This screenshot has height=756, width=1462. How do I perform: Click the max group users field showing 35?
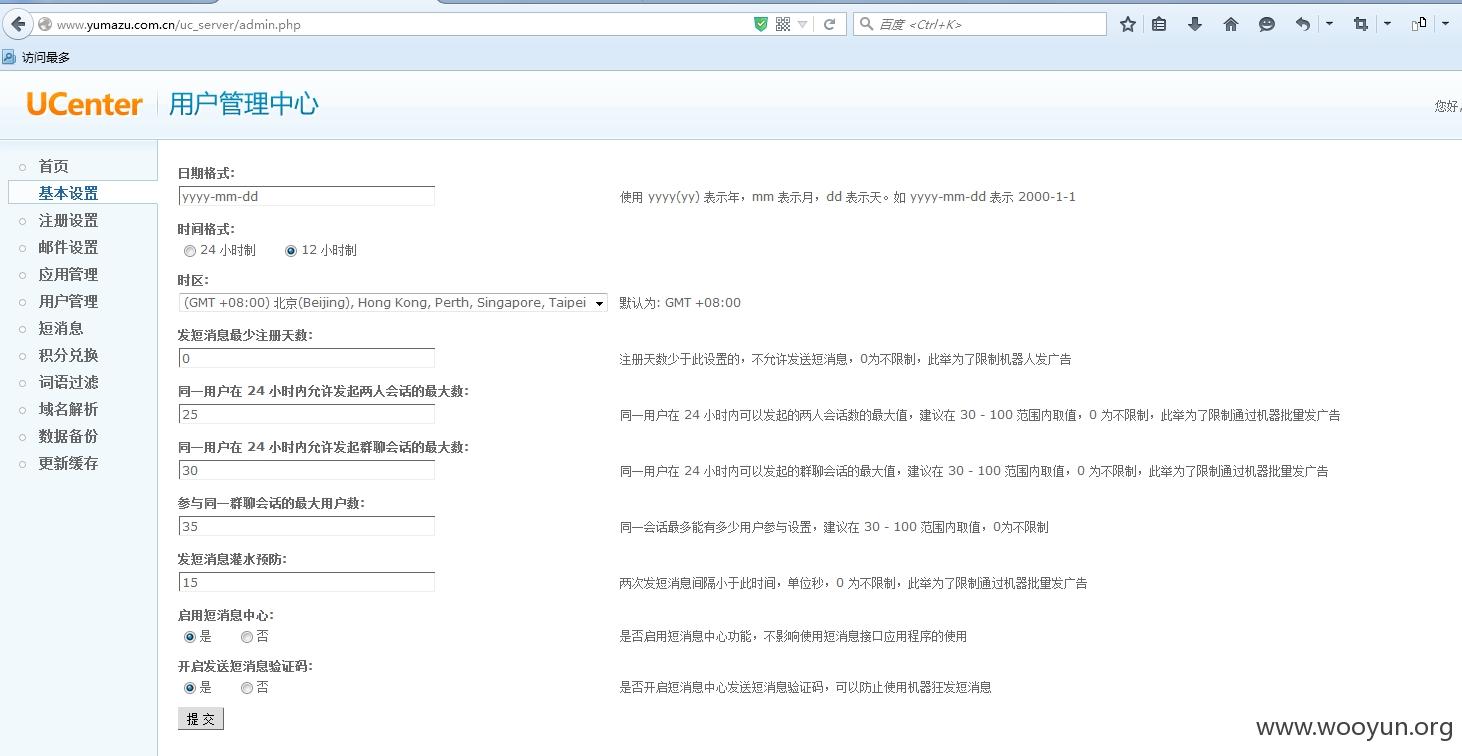click(306, 526)
